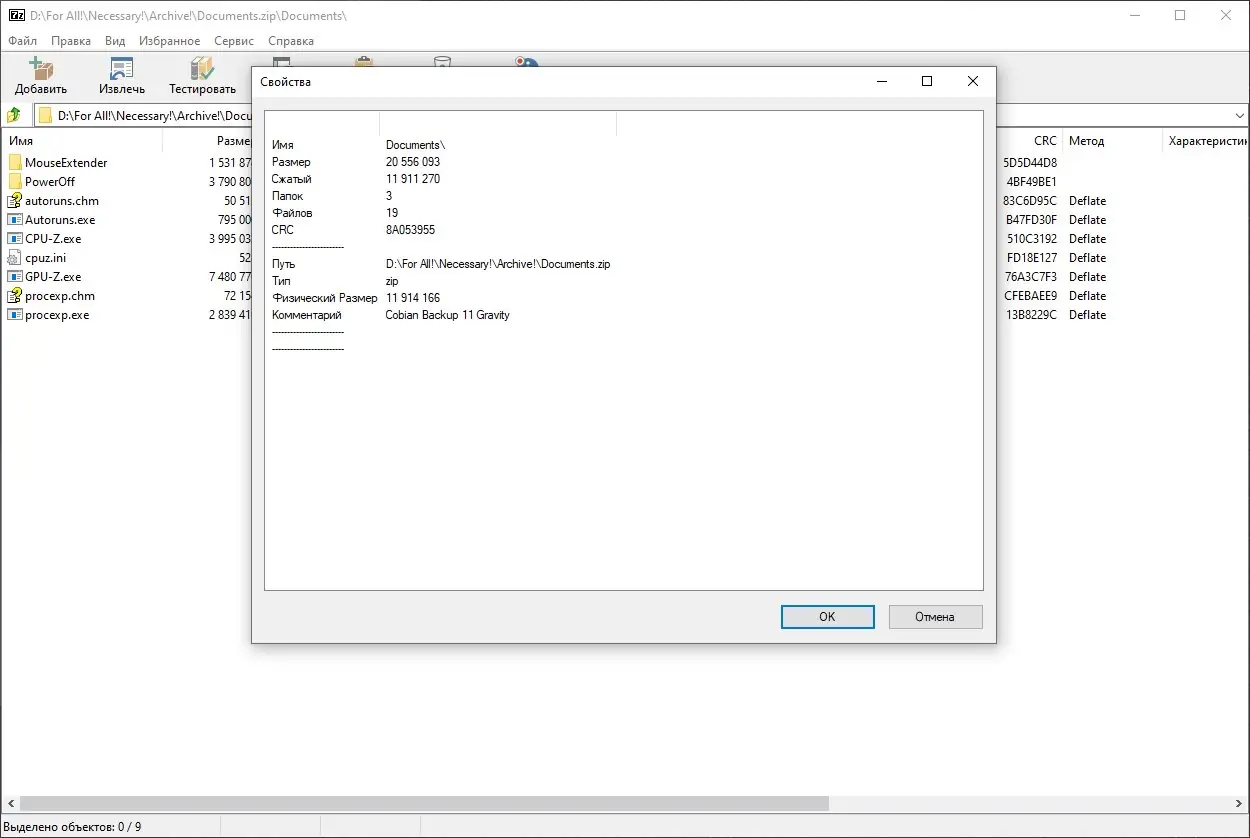The image size is (1250, 838).
Task: Open the Сервис menu
Action: (x=234, y=41)
